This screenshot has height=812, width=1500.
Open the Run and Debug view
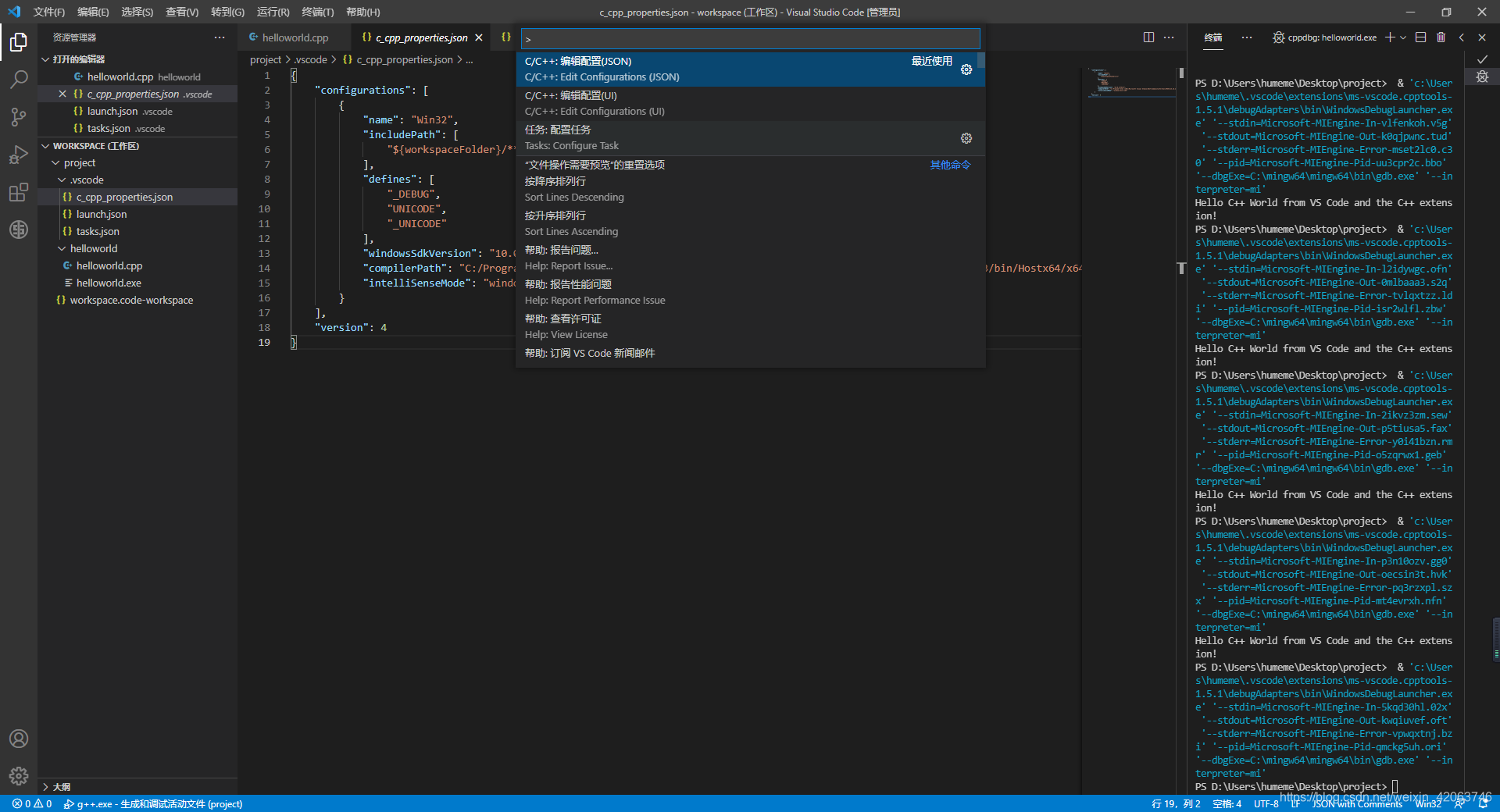(x=19, y=155)
